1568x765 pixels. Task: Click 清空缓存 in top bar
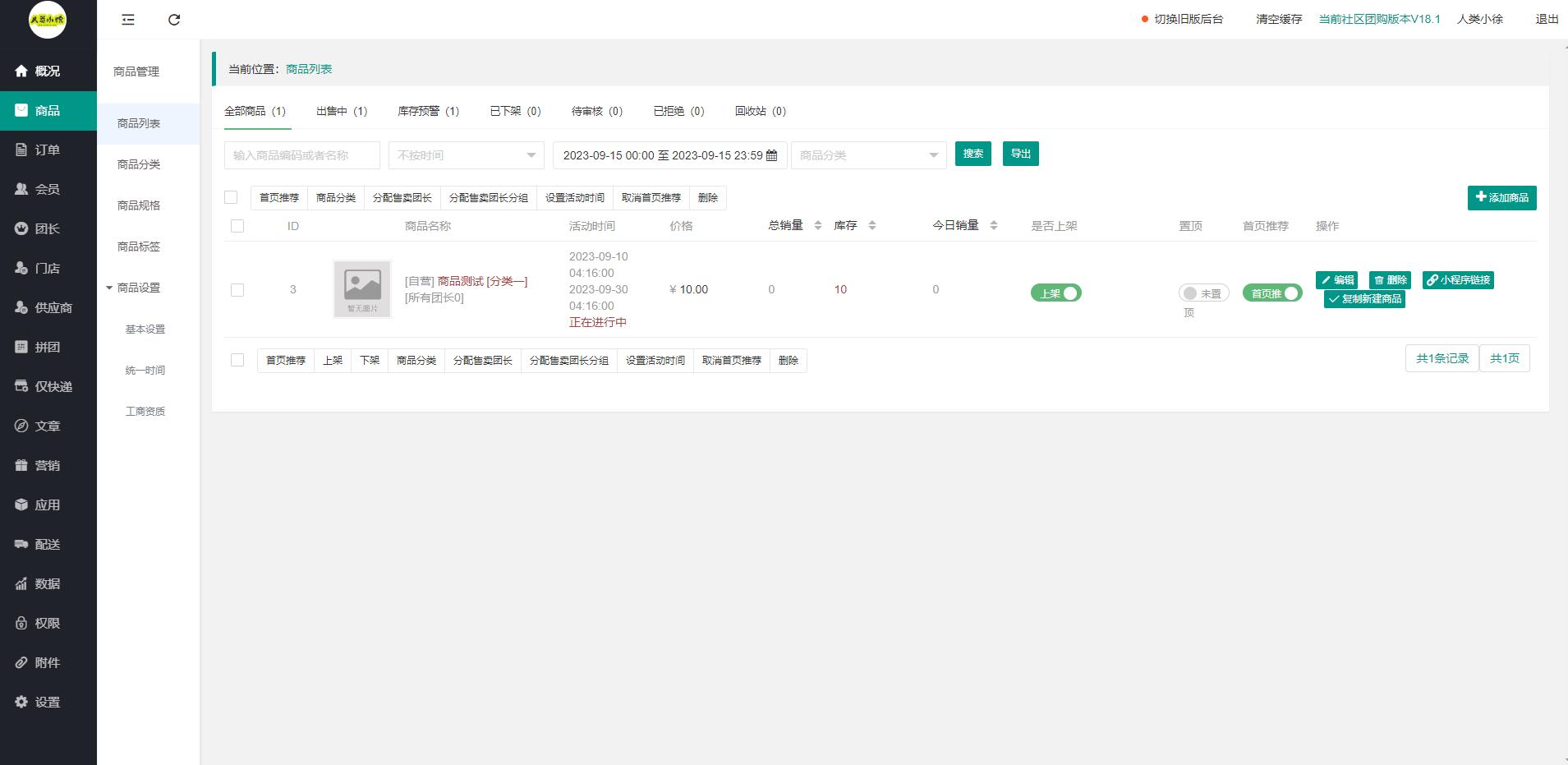point(1279,19)
